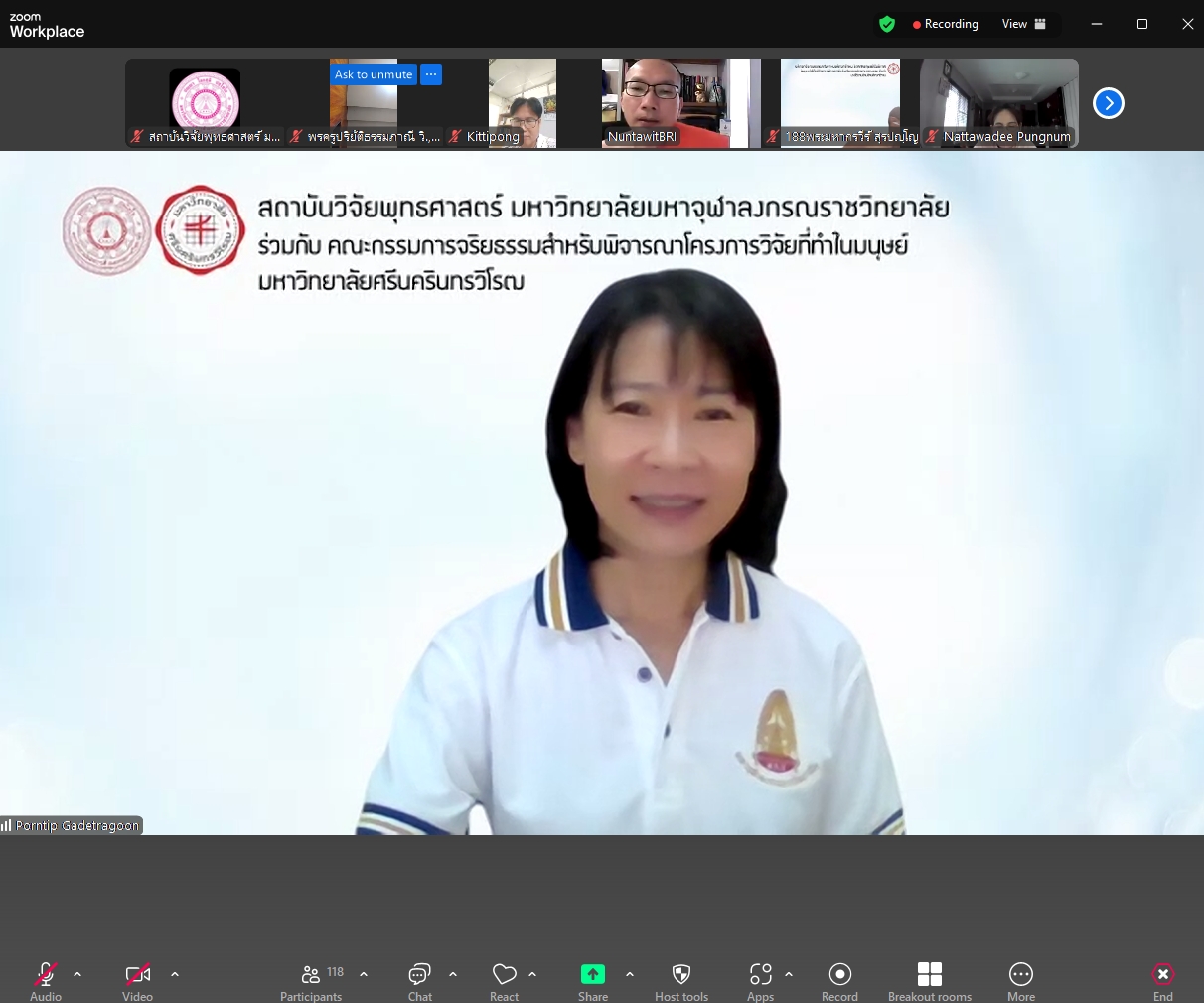Click the Recording indicator

coord(946,24)
